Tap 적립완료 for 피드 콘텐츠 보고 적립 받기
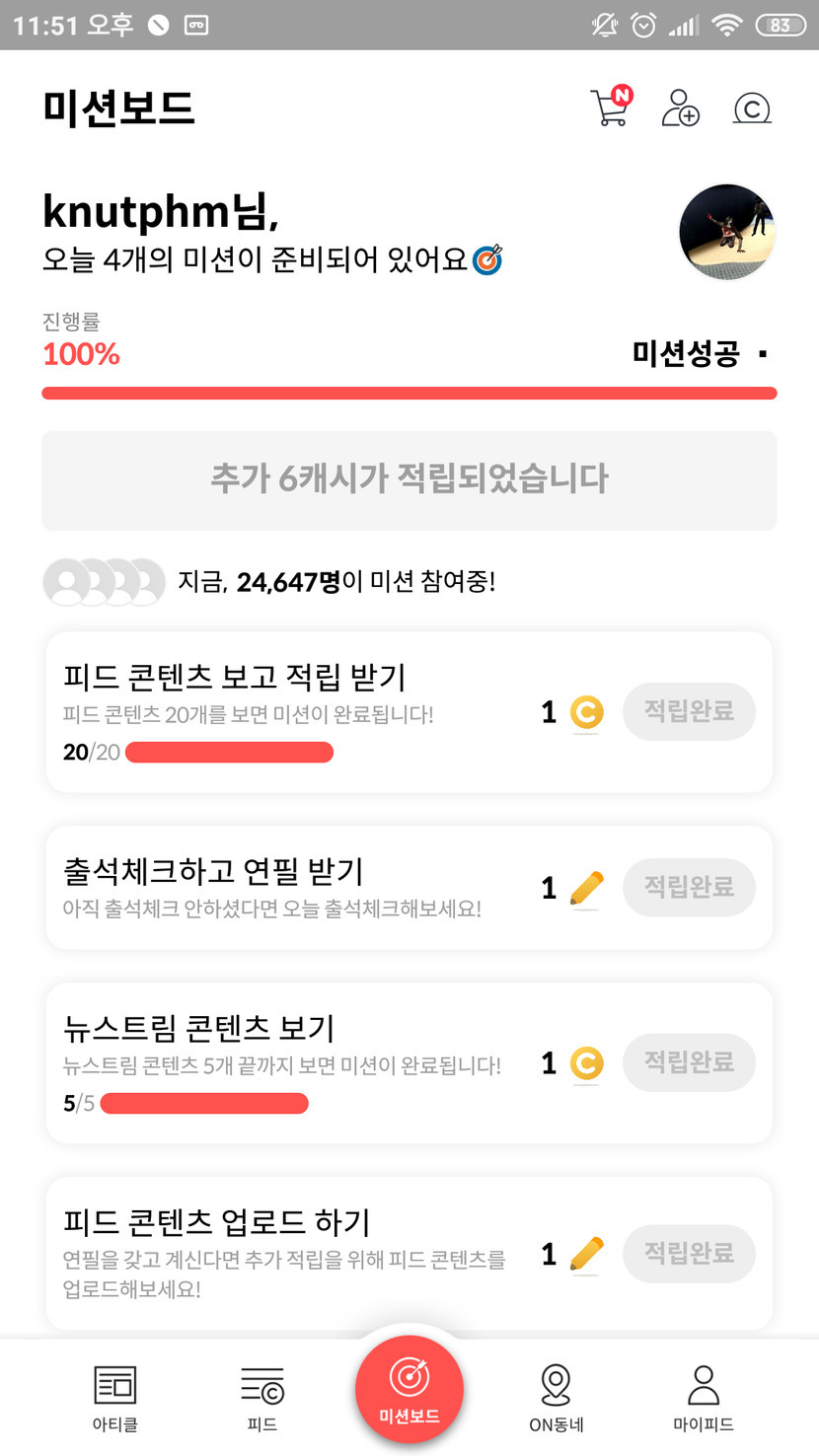Image resolution: width=819 pixels, height=1456 pixels. (689, 711)
